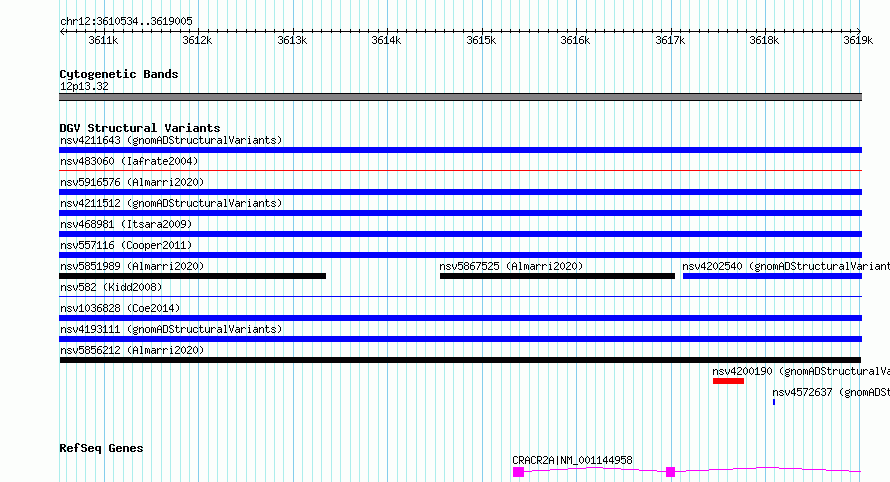Select the blue bar under nsv4202540

[773, 276]
